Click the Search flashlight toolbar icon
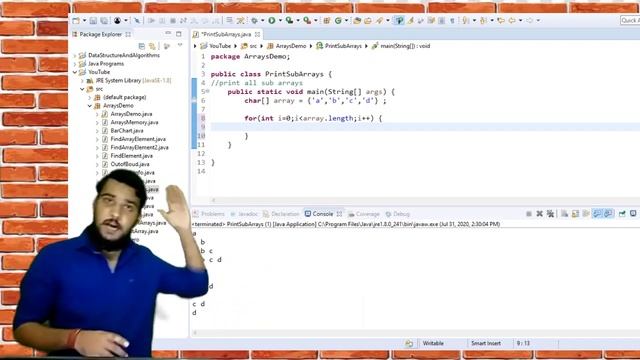Viewport: 640px width, 360px height. point(379,20)
